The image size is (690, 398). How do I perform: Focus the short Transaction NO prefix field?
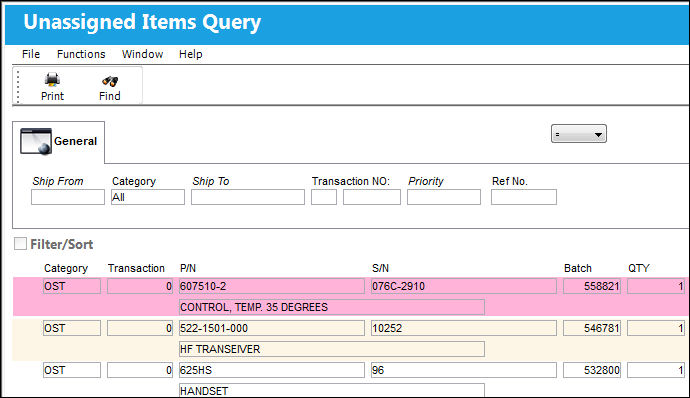click(x=324, y=197)
